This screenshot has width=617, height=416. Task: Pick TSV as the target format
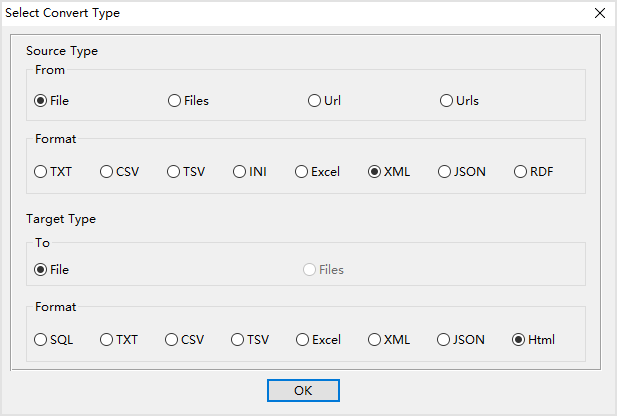click(250, 340)
